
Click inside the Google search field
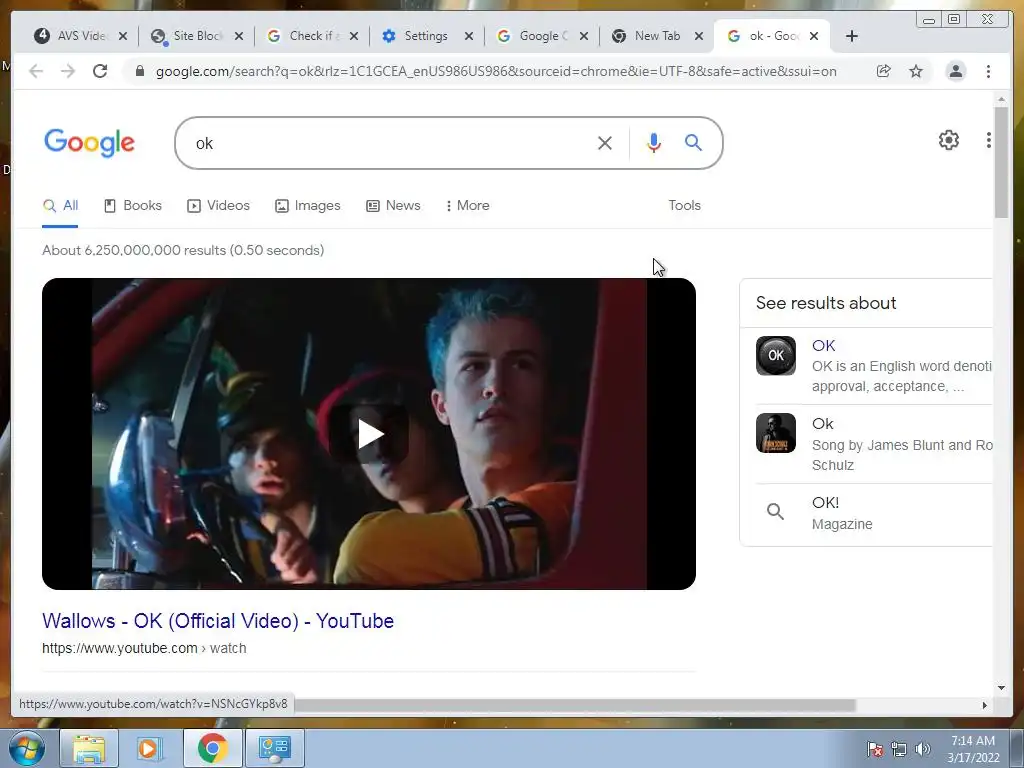coord(392,143)
